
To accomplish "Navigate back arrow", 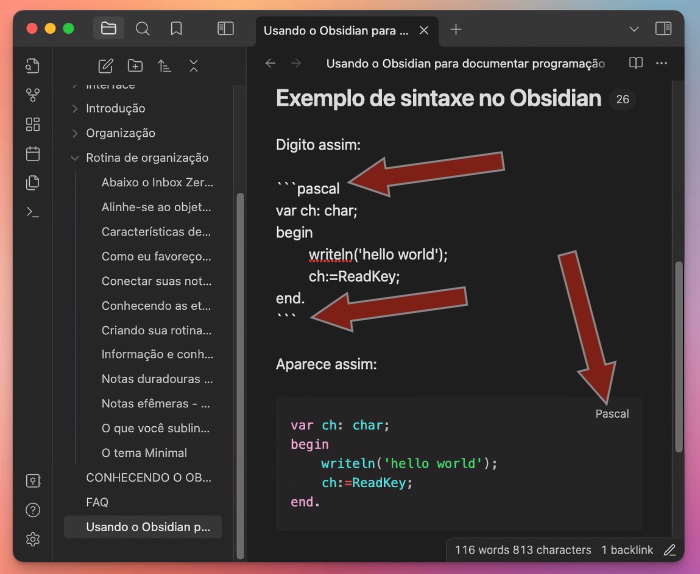I will (271, 63).
